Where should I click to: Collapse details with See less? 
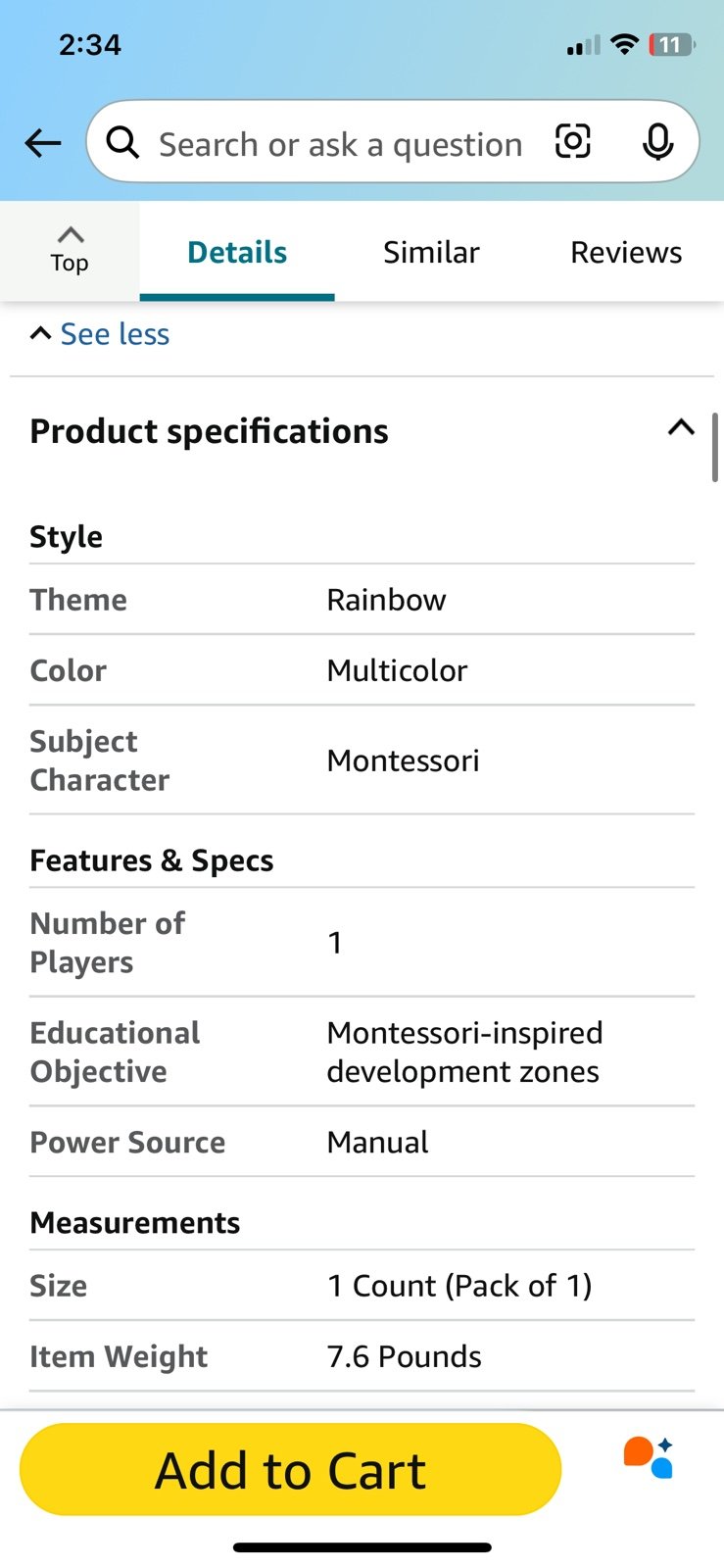[x=100, y=334]
